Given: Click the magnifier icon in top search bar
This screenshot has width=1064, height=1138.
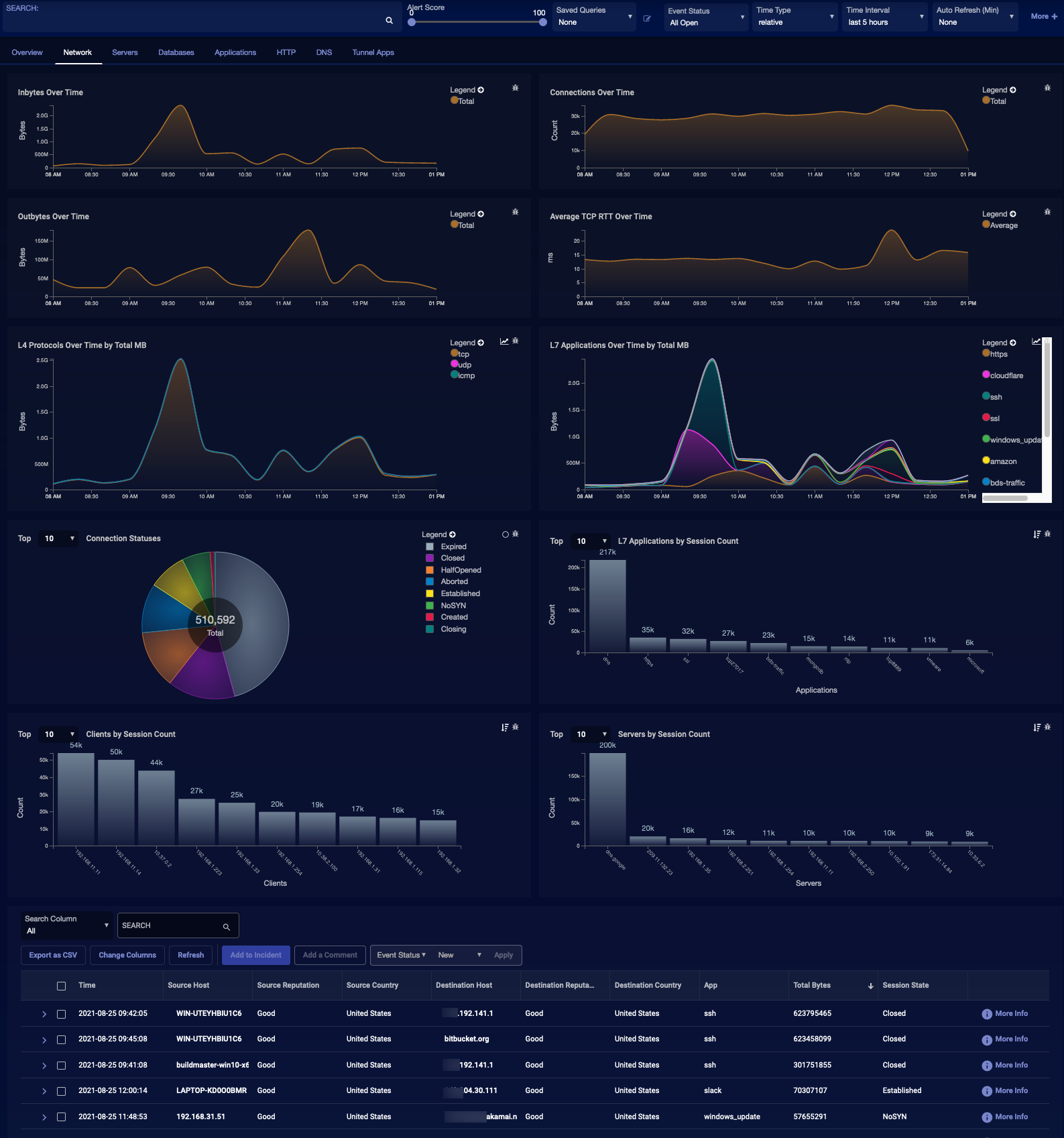Looking at the screenshot, I should [389, 21].
